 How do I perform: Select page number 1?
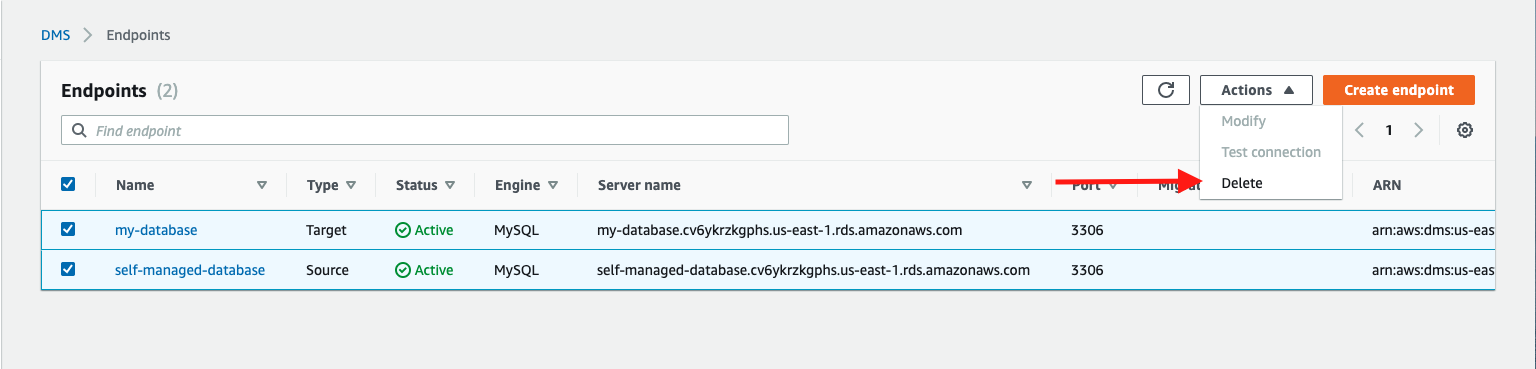(x=1389, y=130)
